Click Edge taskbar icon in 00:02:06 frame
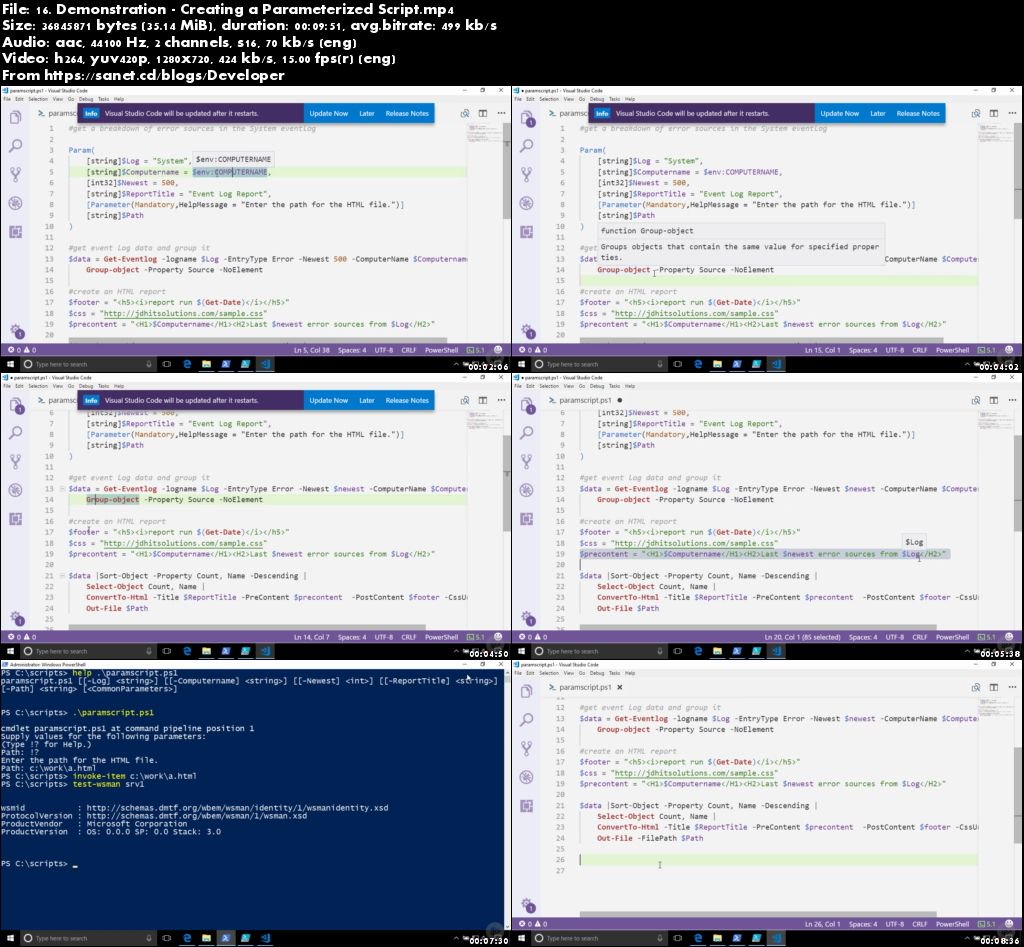 [187, 364]
